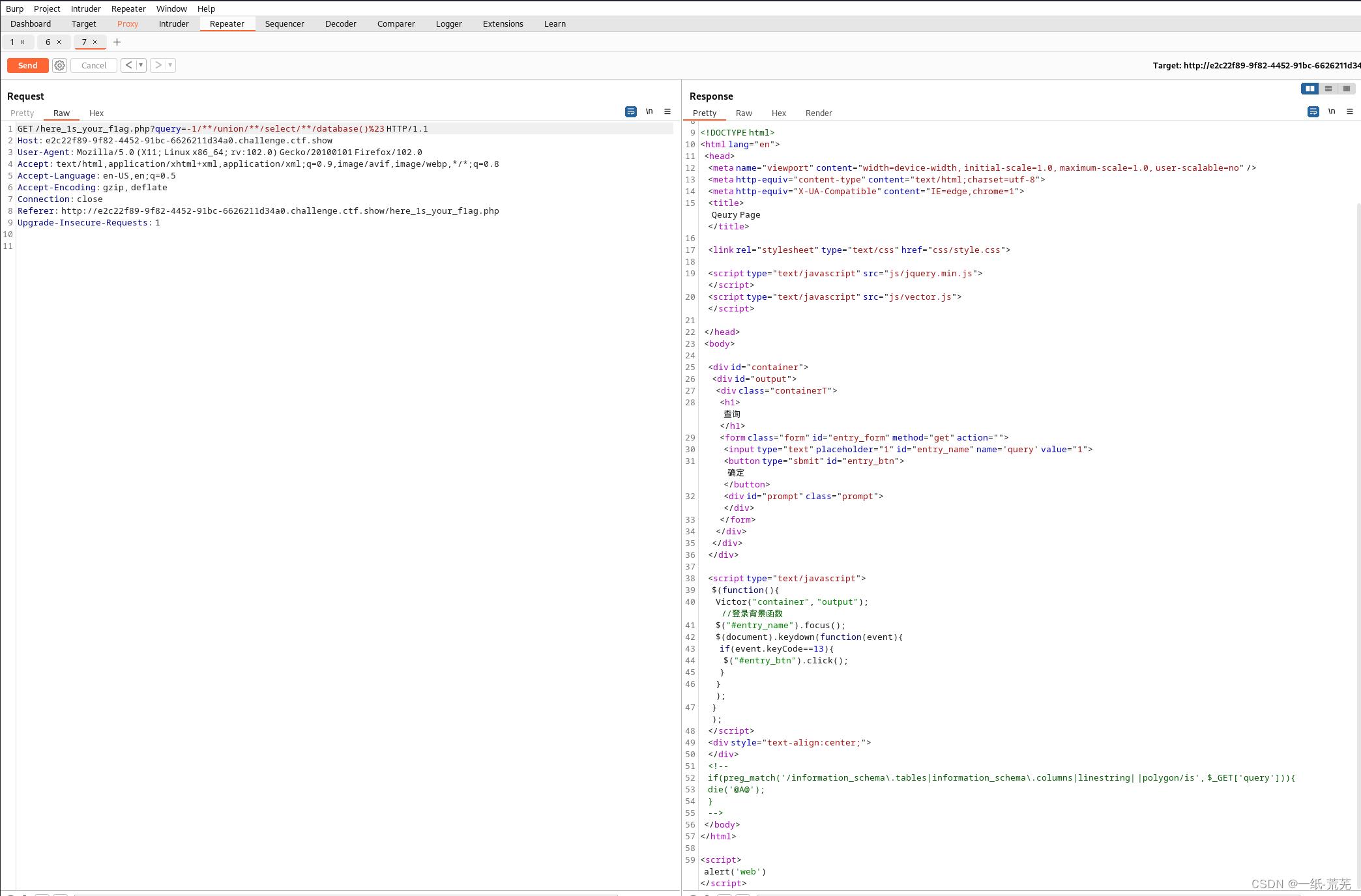Open the Window menu
This screenshot has height=896, width=1361.
[171, 8]
